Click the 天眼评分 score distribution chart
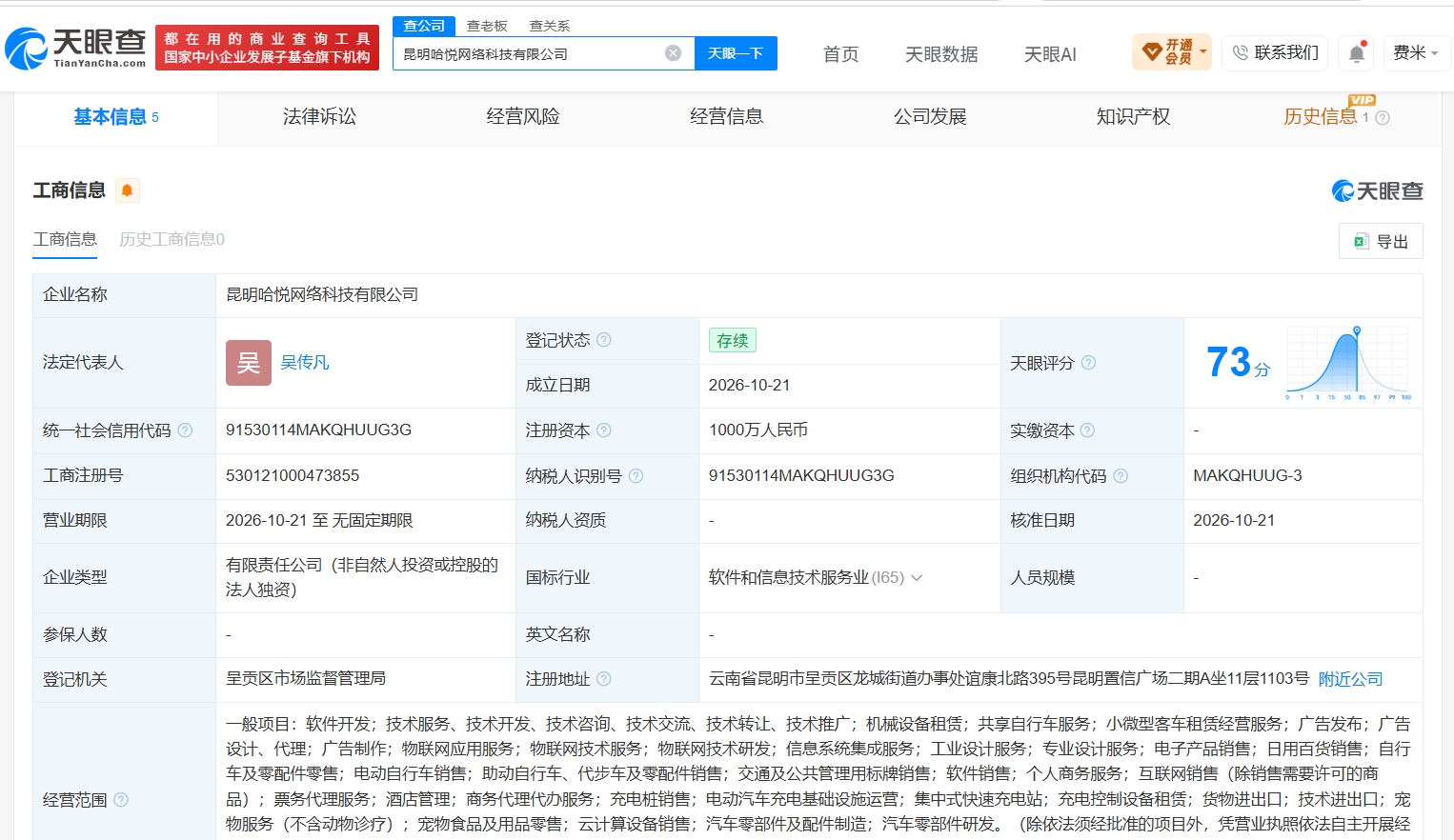 coord(1348,363)
